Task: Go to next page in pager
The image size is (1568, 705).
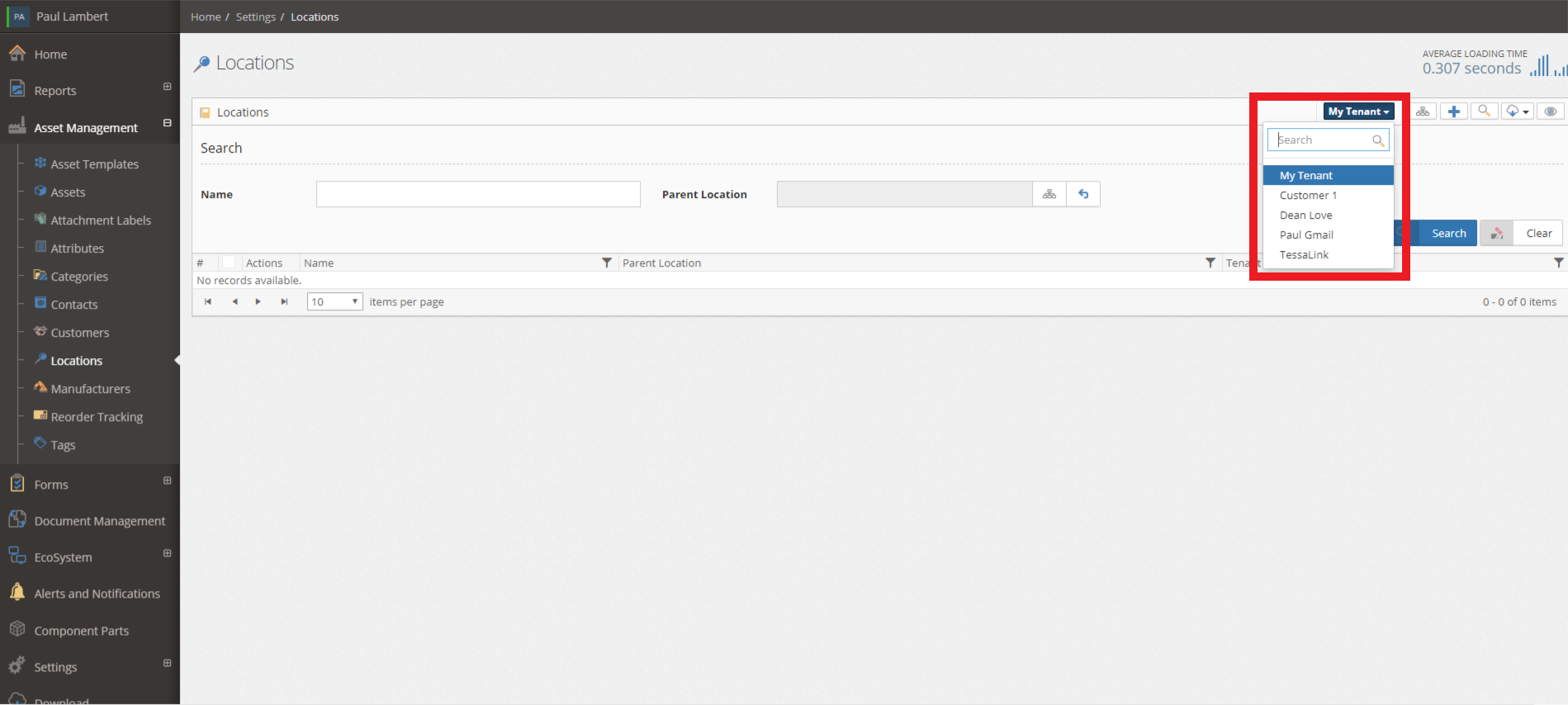Action: pyautogui.click(x=258, y=301)
